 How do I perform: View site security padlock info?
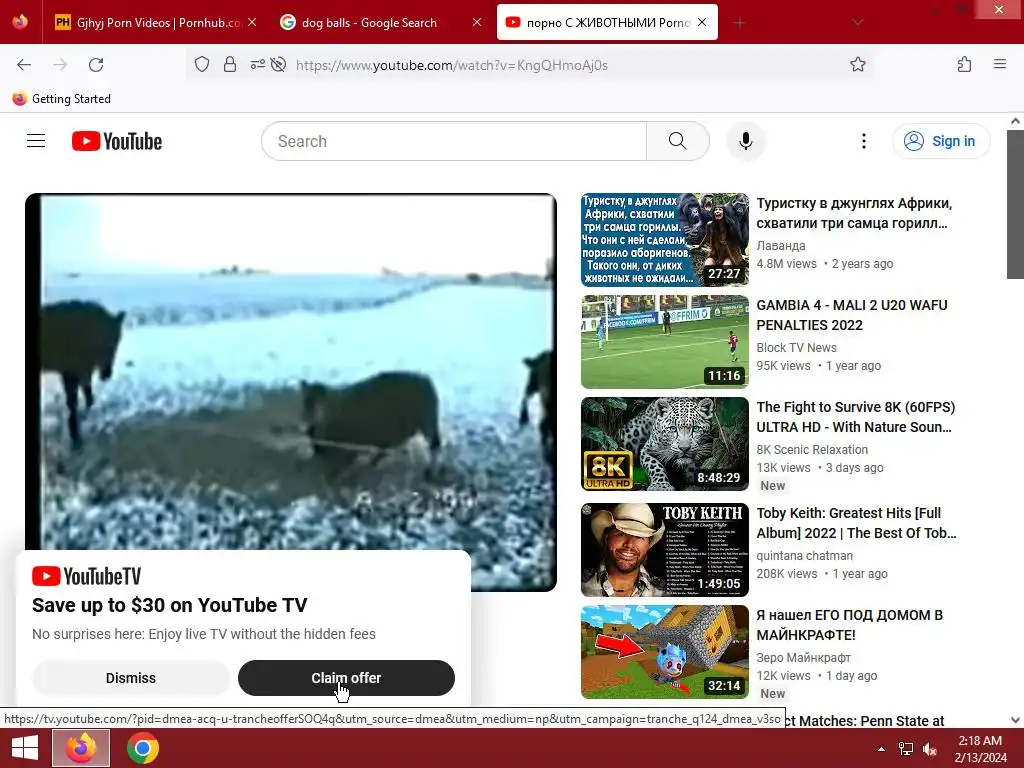(x=230, y=65)
